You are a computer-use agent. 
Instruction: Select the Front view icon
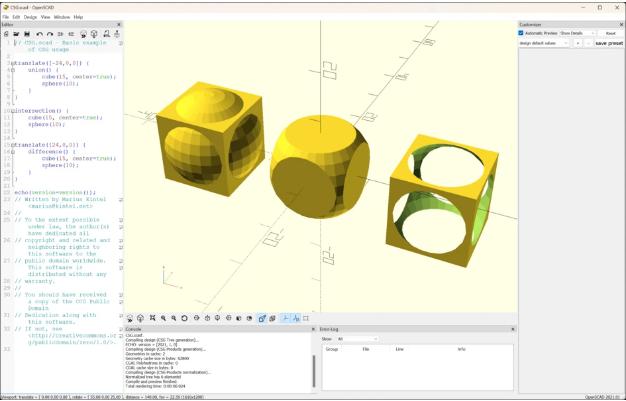coord(239,318)
